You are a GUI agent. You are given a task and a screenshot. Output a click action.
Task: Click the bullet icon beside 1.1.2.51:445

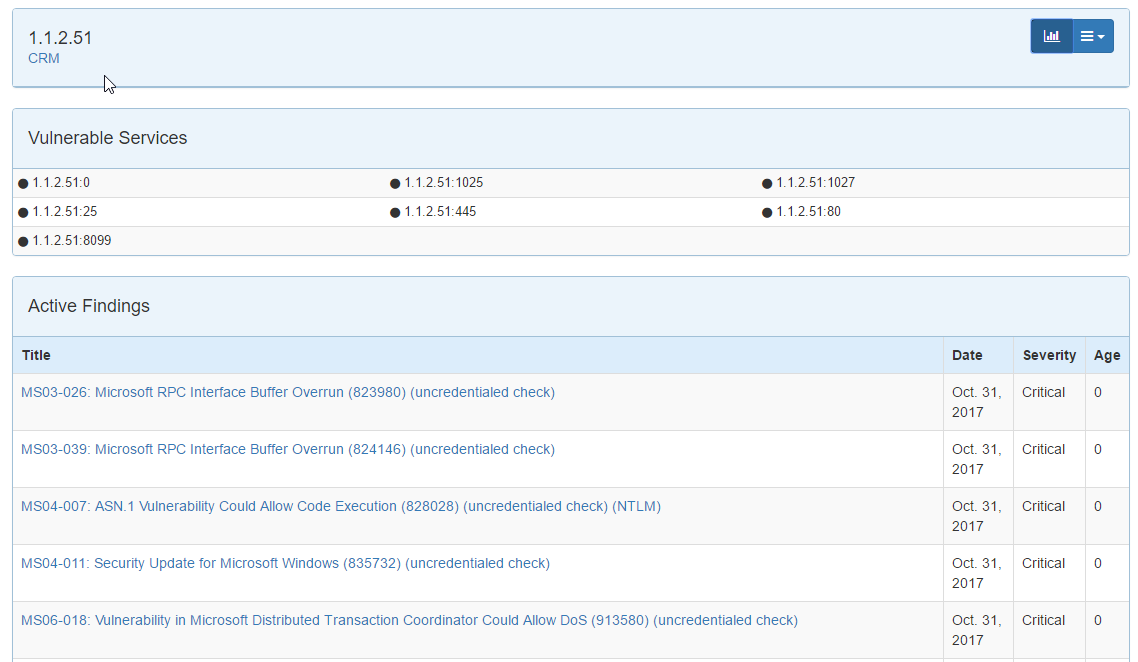point(395,213)
